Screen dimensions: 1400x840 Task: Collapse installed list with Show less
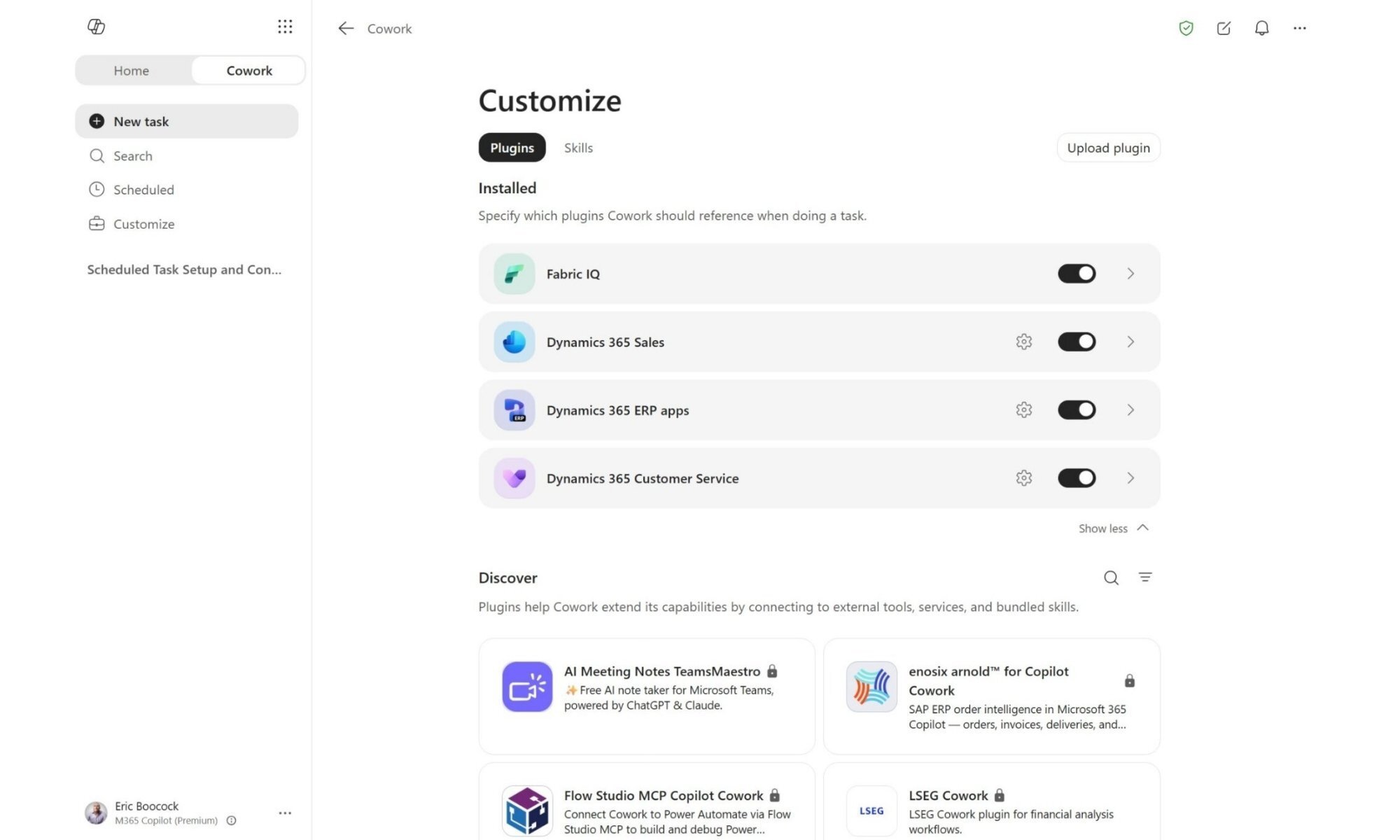click(1114, 528)
